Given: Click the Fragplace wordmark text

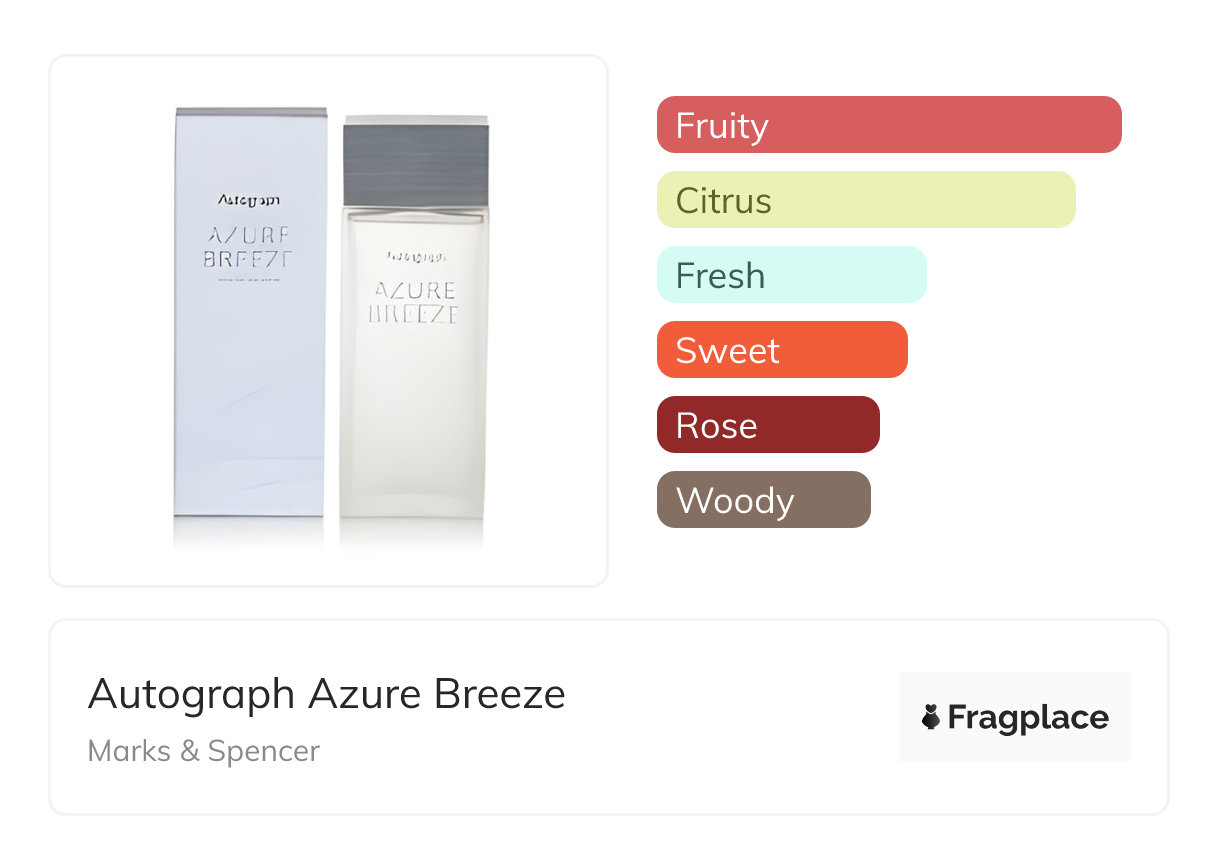Looking at the screenshot, I should tap(1028, 717).
